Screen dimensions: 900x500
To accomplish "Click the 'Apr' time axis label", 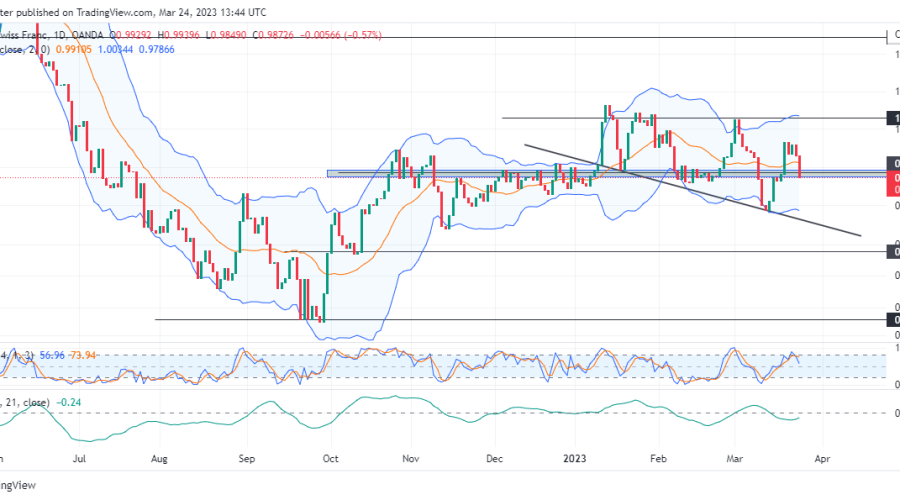I will (823, 459).
